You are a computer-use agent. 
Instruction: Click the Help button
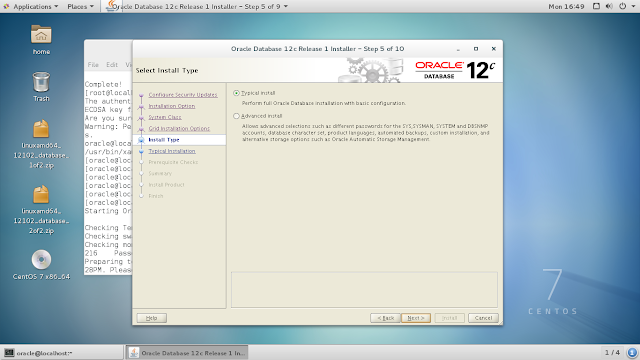coord(151,318)
